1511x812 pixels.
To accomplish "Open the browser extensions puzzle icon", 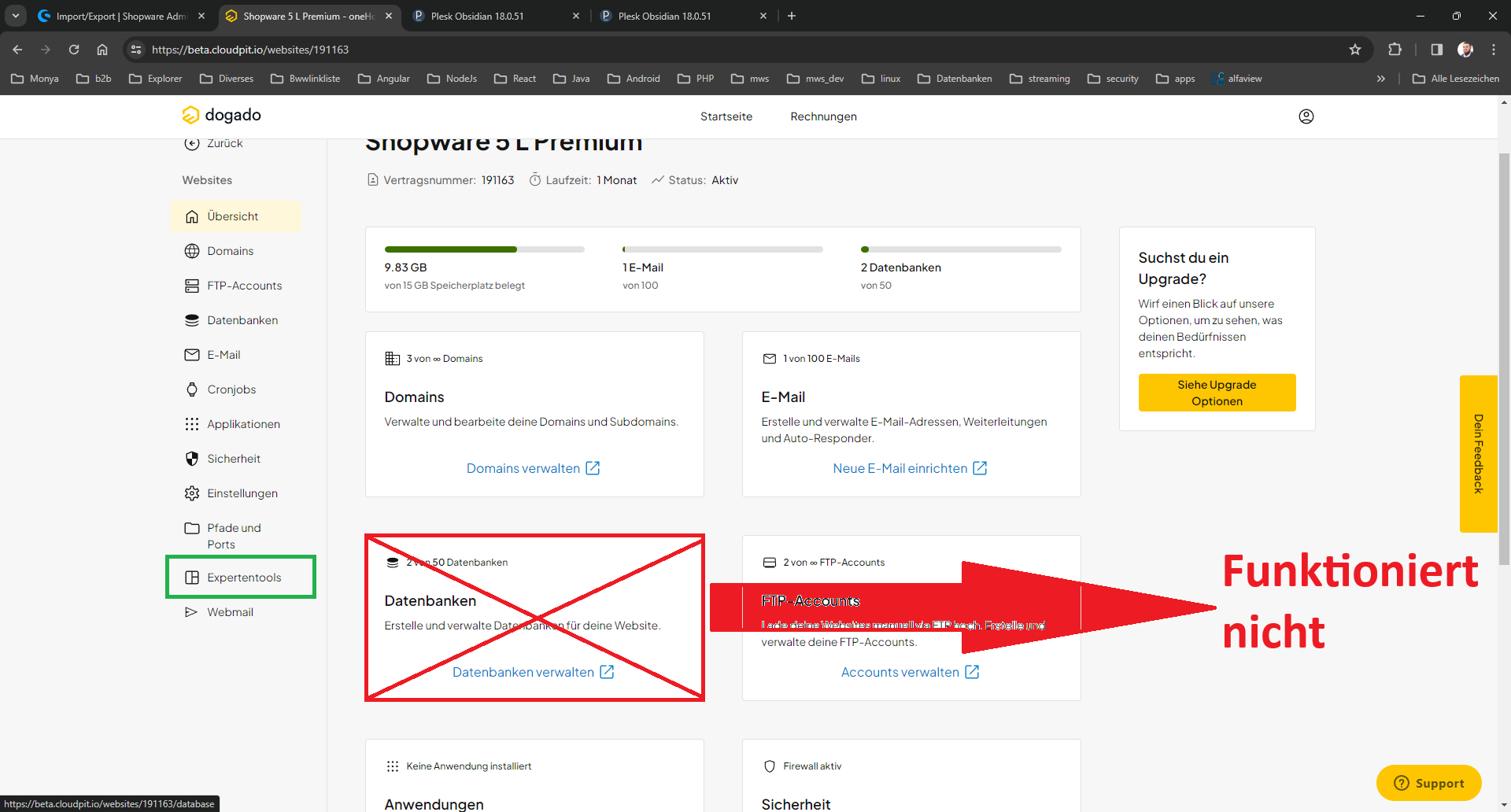I will coord(1395,50).
